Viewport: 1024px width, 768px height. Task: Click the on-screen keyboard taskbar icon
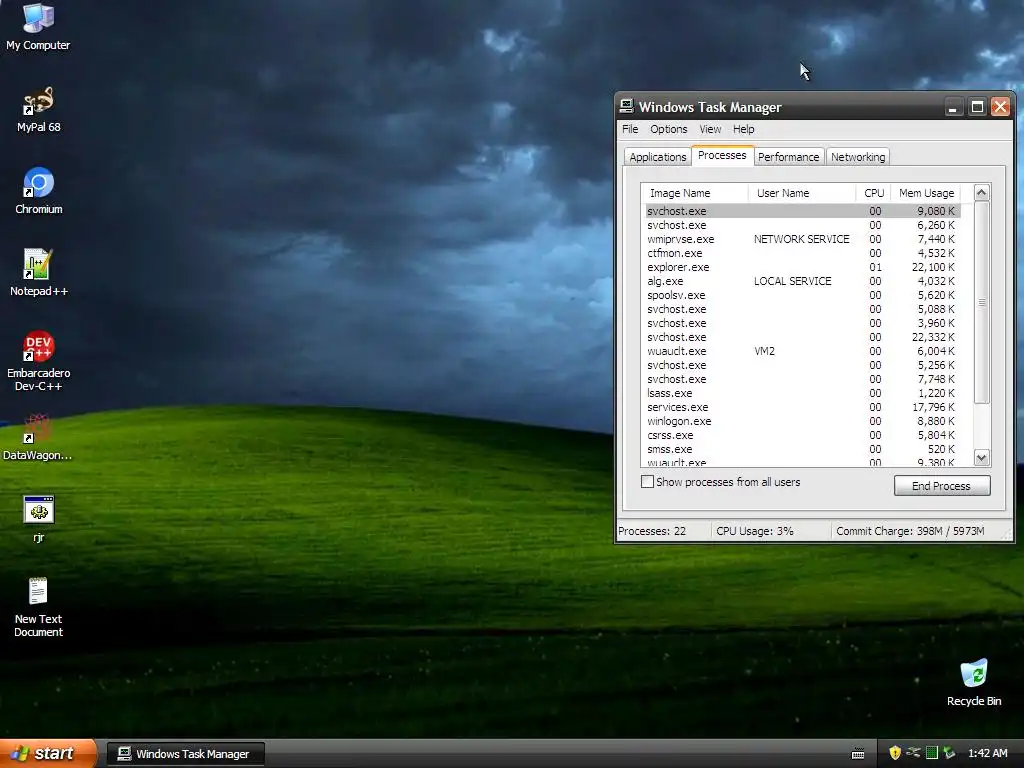[x=858, y=754]
